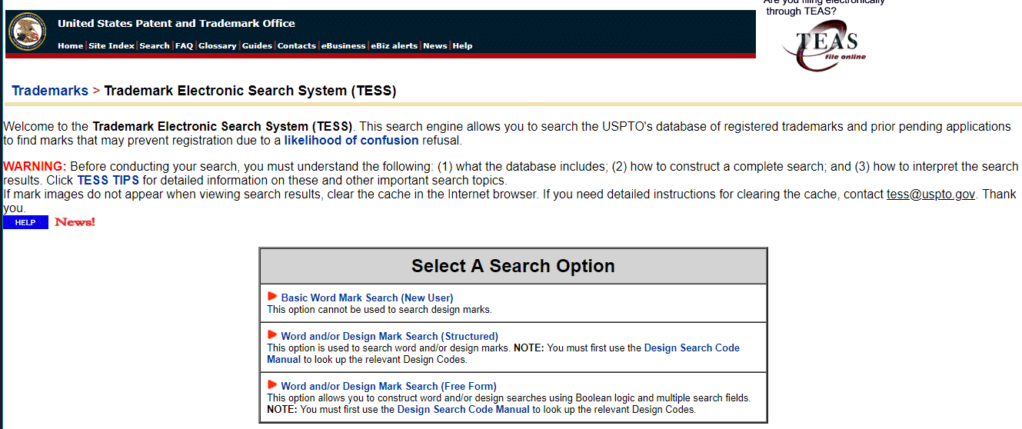This screenshot has width=1022, height=429.
Task: Click red arrow beside Free Form search option
Action: coord(272,385)
